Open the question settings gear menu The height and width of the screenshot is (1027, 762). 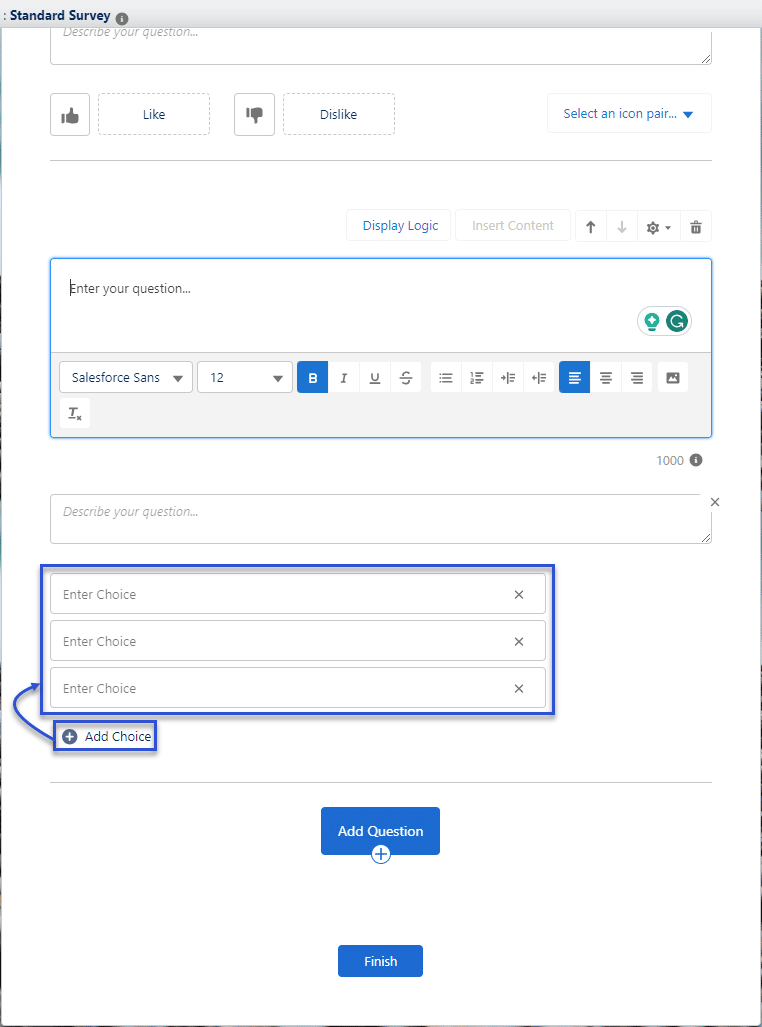coord(658,227)
